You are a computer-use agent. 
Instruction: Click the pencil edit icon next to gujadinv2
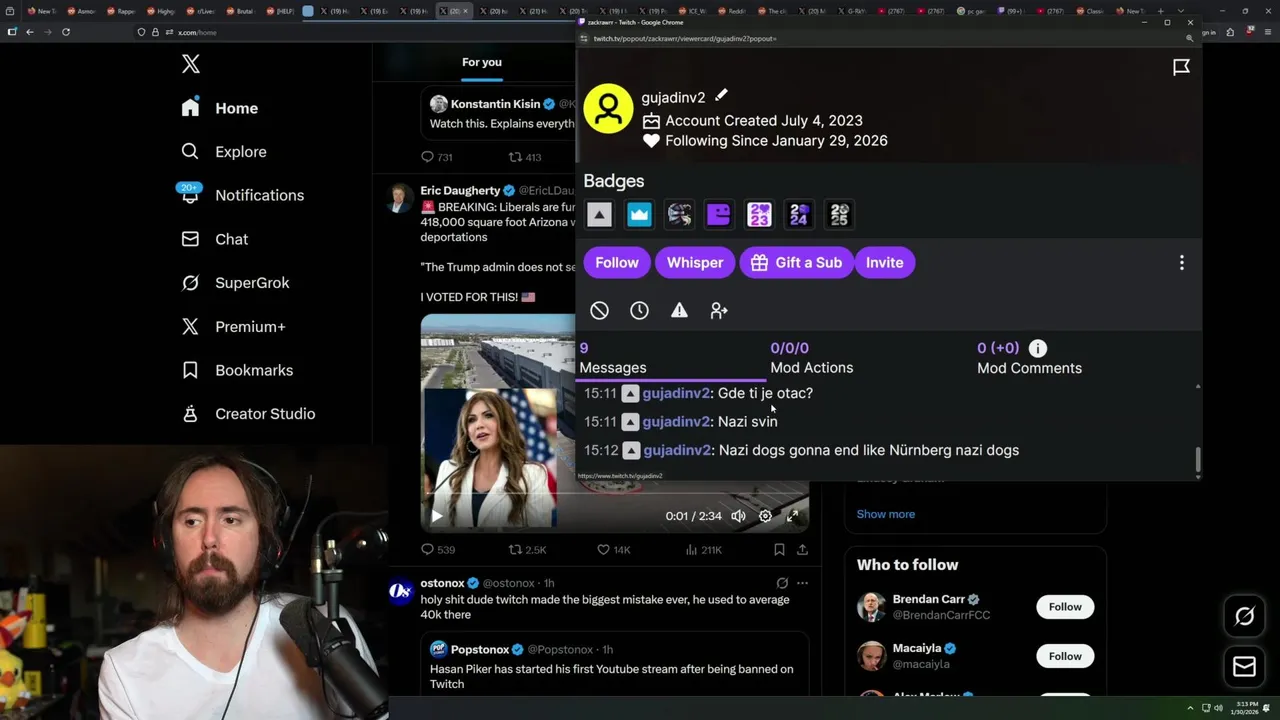(x=721, y=95)
